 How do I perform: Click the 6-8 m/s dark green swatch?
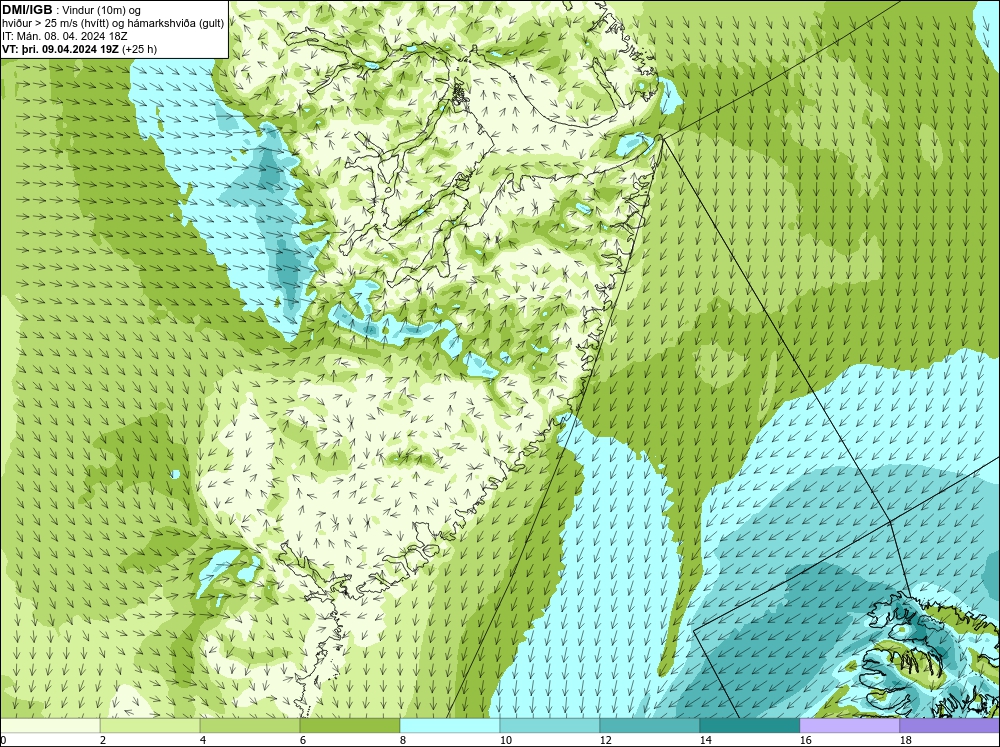[350, 725]
